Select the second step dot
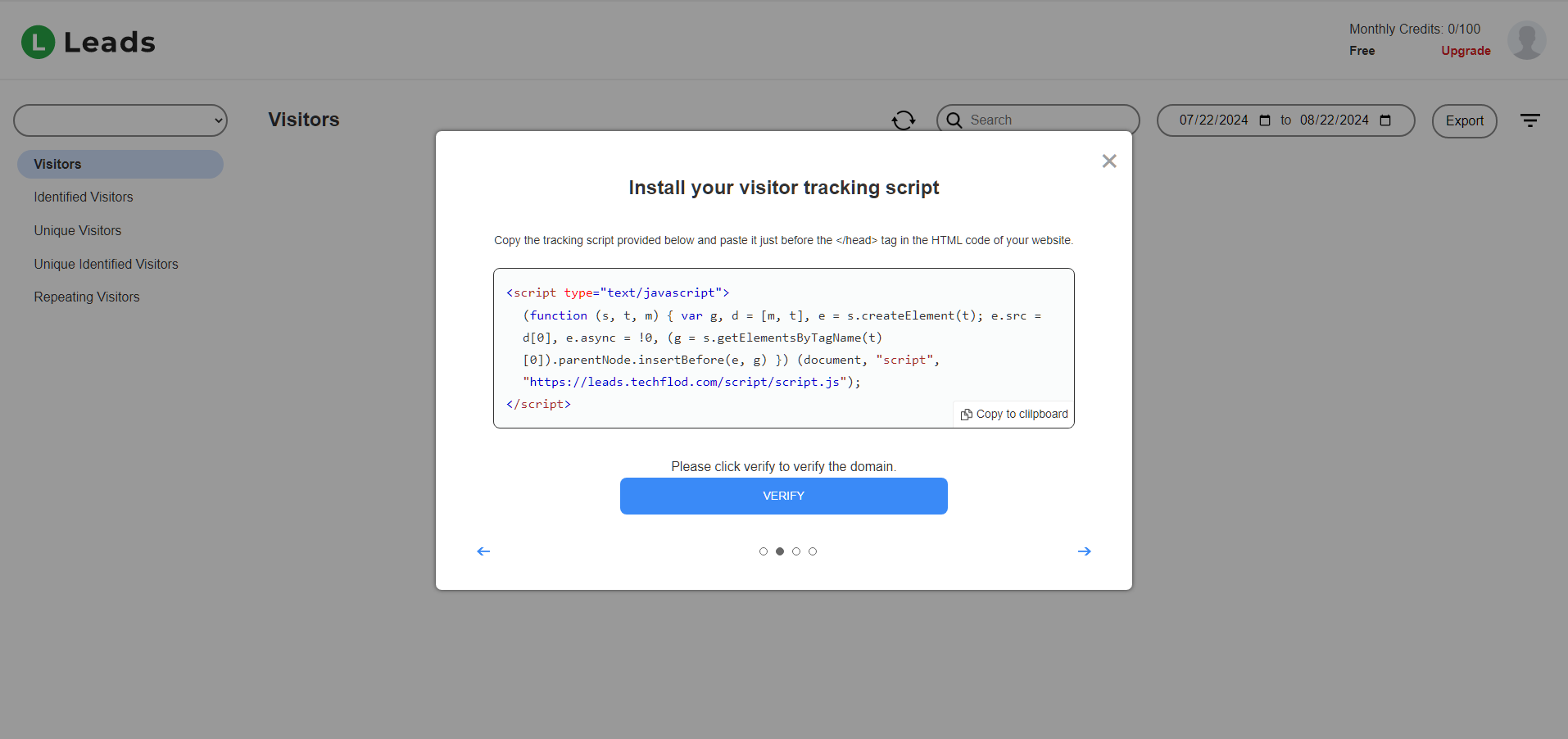Screen dimensions: 1568x739 coord(780,551)
